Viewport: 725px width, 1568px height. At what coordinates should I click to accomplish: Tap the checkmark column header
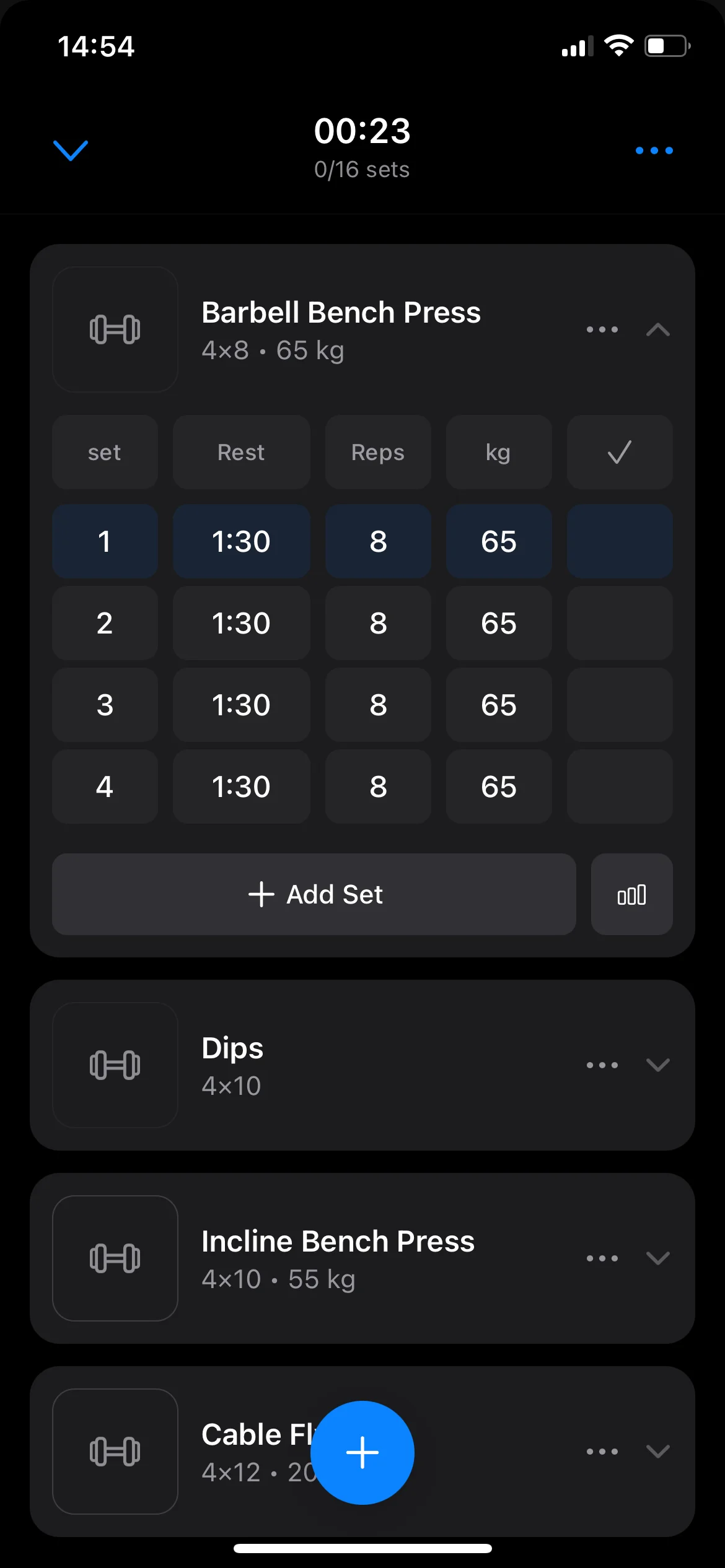(620, 452)
